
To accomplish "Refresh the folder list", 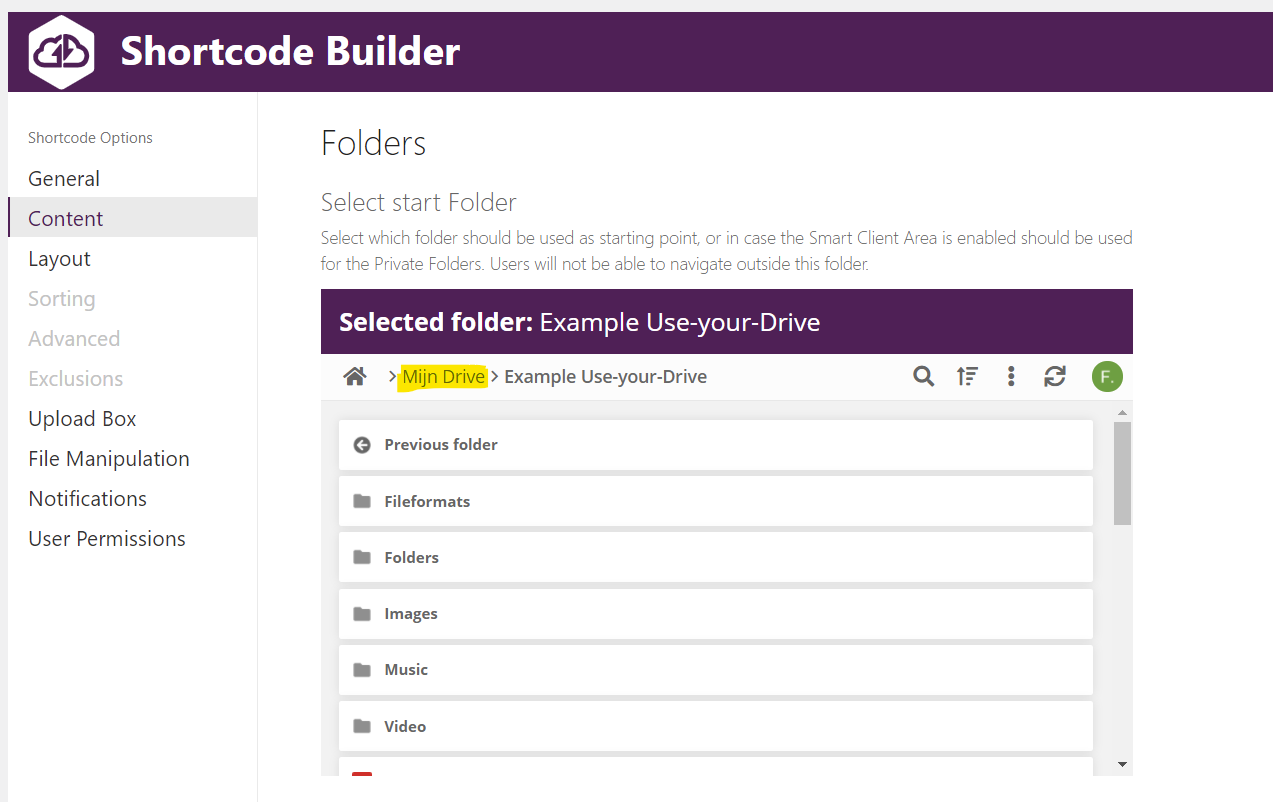I will click(x=1054, y=377).
